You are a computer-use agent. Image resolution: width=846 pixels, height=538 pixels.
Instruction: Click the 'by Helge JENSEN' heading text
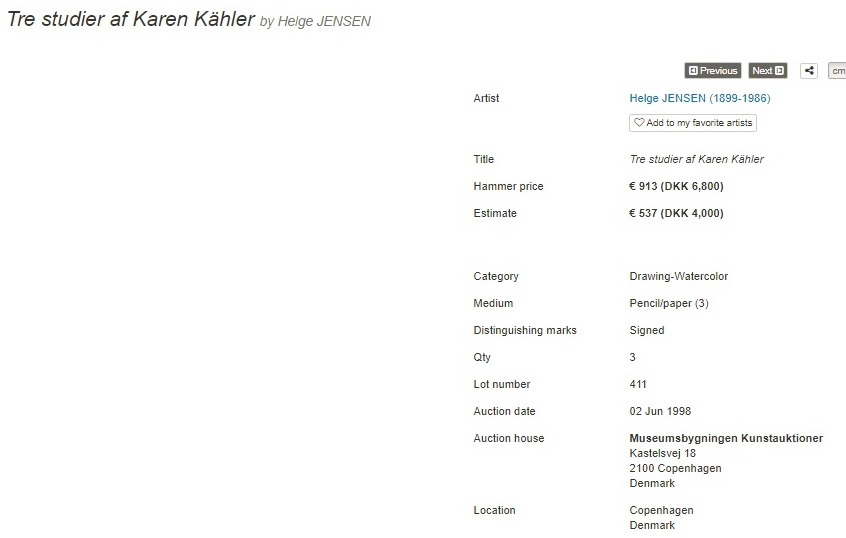click(315, 21)
